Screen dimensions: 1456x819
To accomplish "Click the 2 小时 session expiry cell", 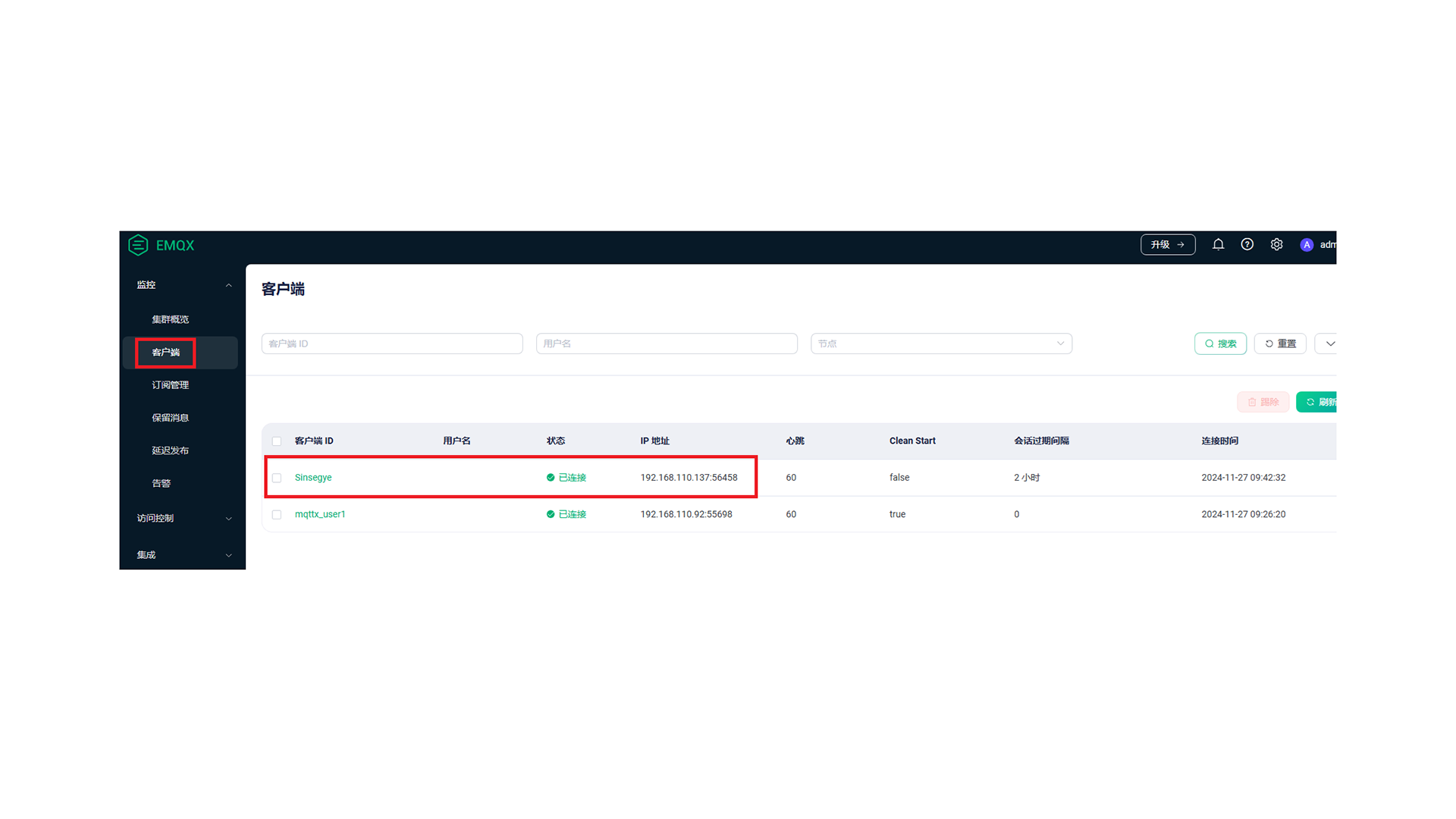I will [x=1027, y=478].
